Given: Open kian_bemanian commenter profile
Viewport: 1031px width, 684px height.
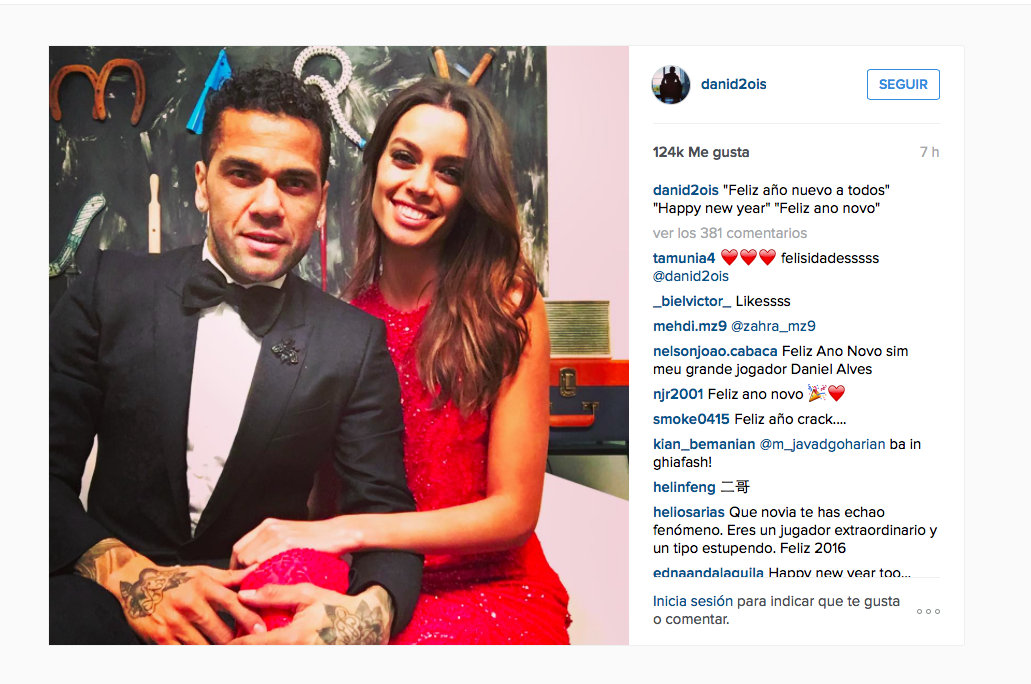Looking at the screenshot, I should tap(704, 444).
